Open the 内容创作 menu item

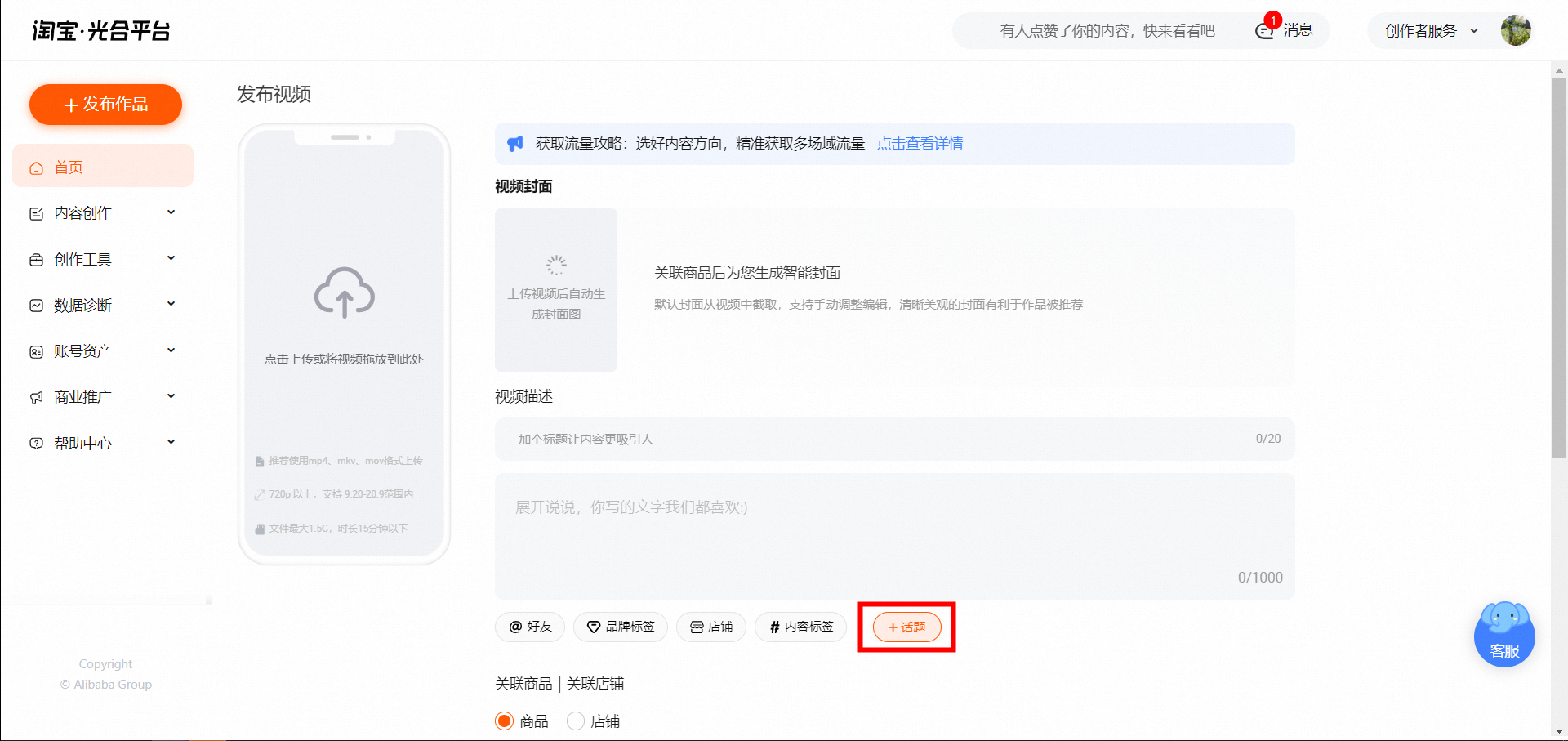pos(103,213)
